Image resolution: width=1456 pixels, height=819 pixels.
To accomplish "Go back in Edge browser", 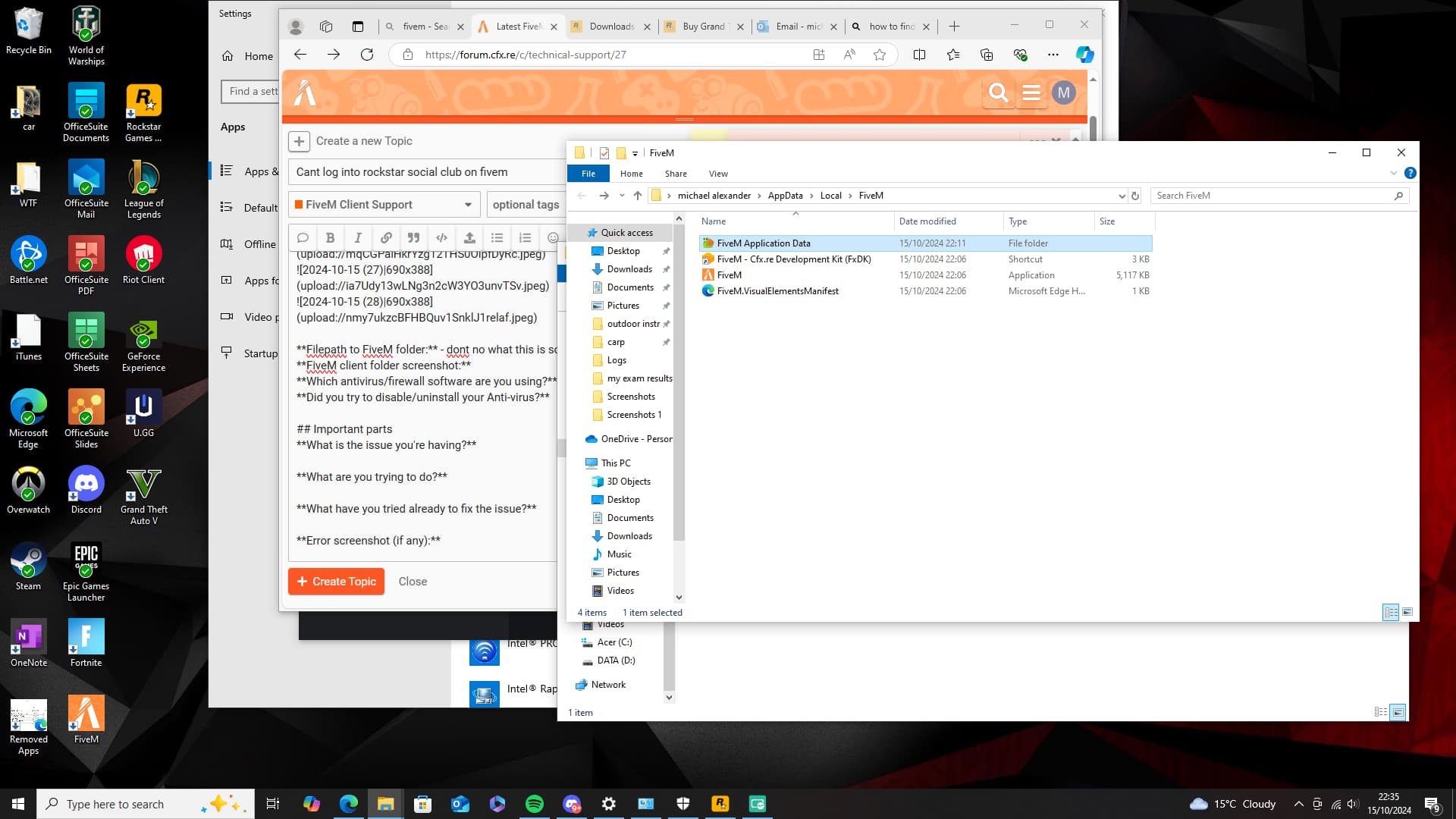I will 300,55.
